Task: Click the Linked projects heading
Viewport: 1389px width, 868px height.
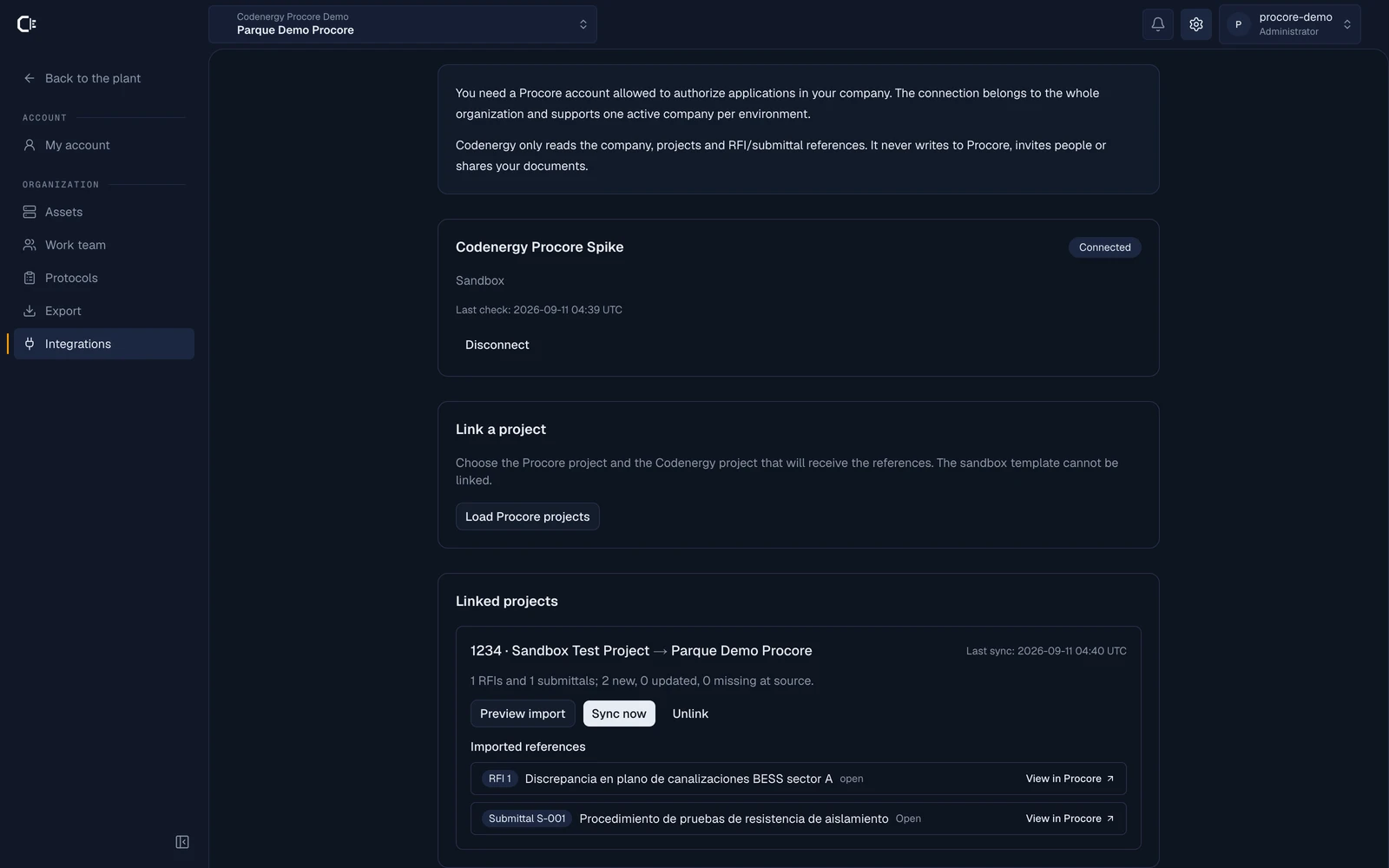Action: [x=507, y=602]
